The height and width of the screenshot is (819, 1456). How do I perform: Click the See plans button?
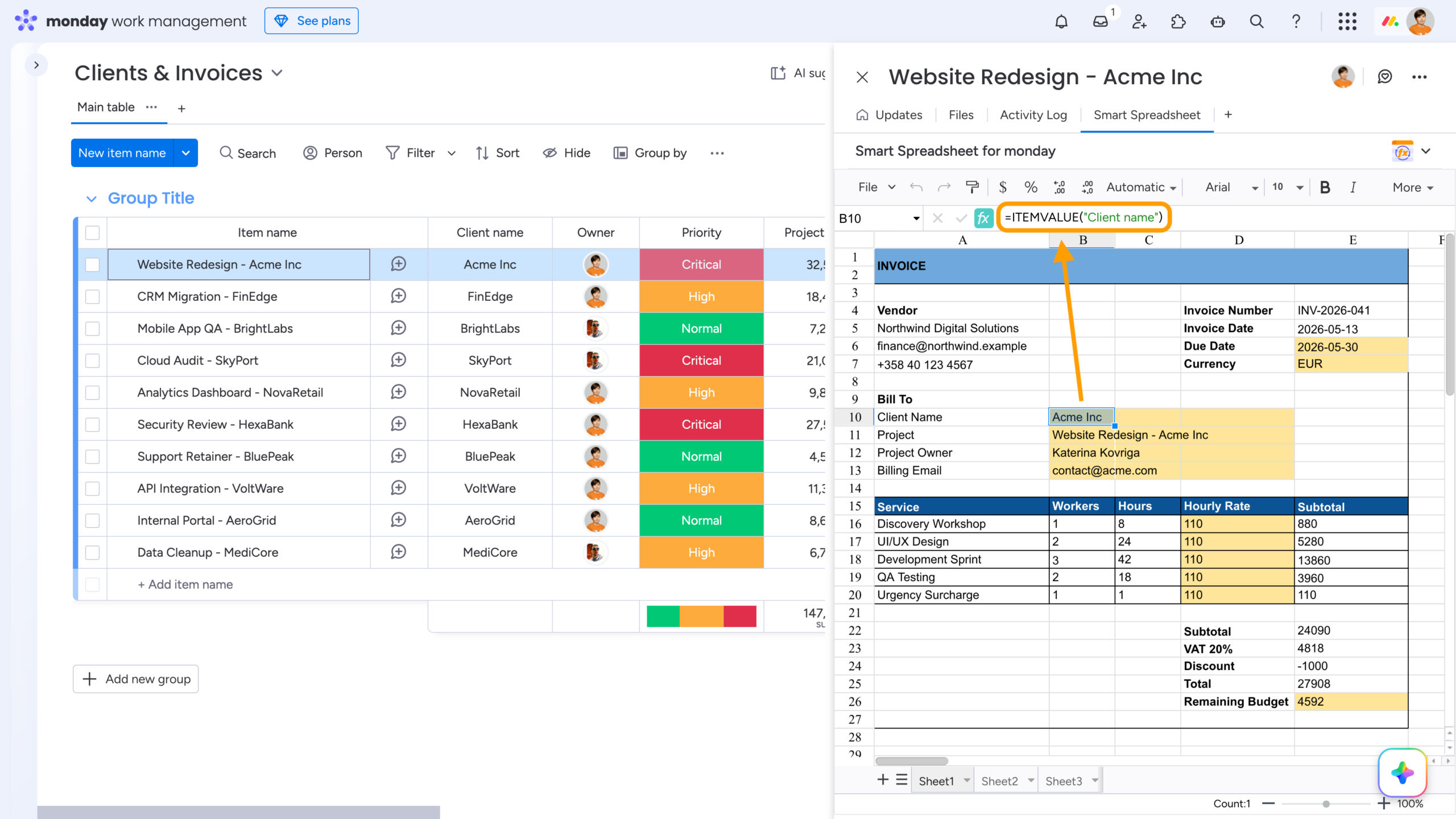pyautogui.click(x=311, y=21)
